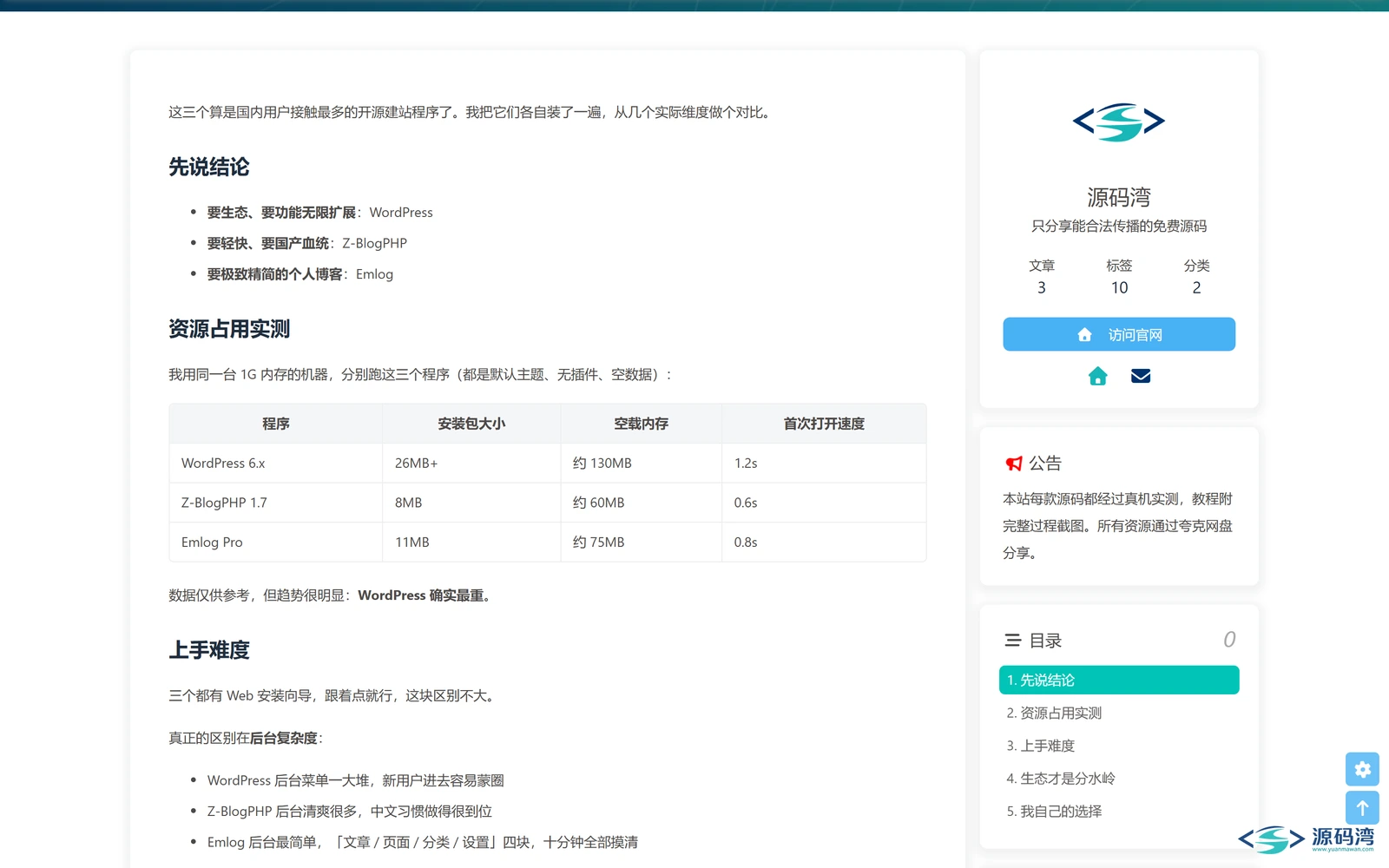Viewport: 1389px width, 868px height.
Task: Click the WordPress 6.x table cell
Action: [276, 464]
